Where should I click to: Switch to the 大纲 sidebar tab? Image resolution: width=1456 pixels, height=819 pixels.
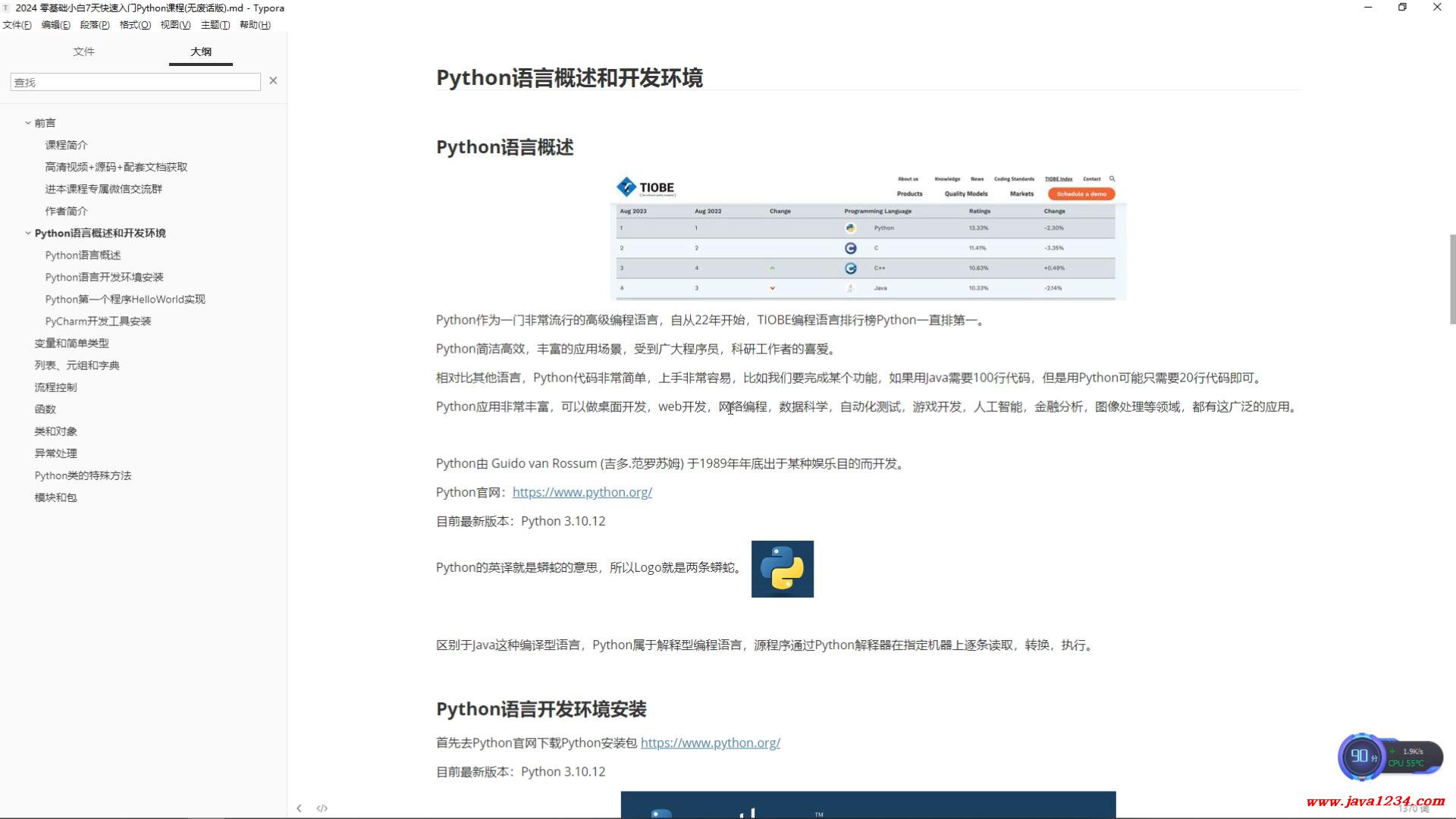[201, 52]
